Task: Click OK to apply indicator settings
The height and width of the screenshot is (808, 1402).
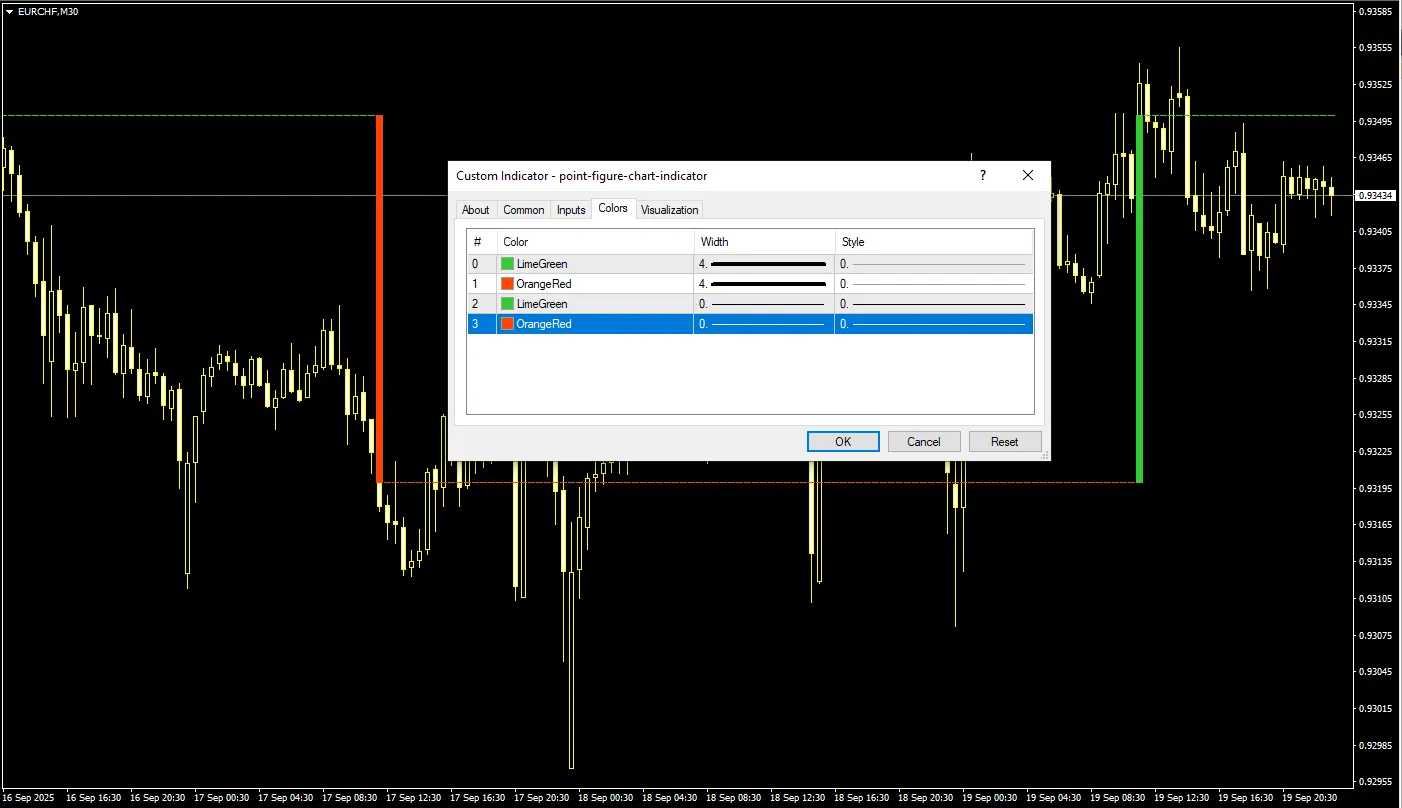Action: pyautogui.click(x=843, y=442)
